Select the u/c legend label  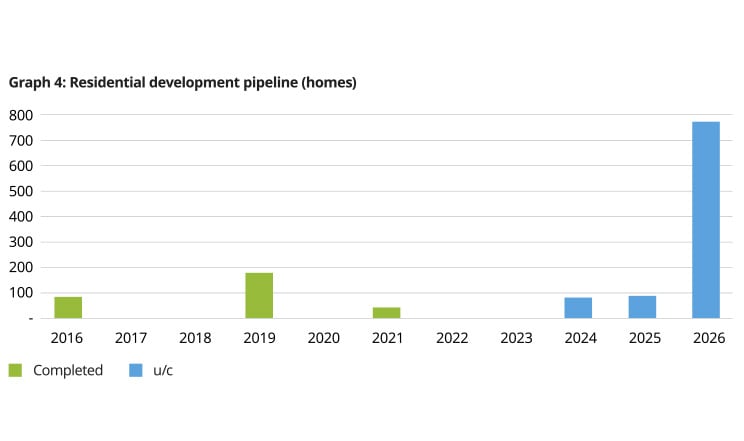(x=163, y=371)
